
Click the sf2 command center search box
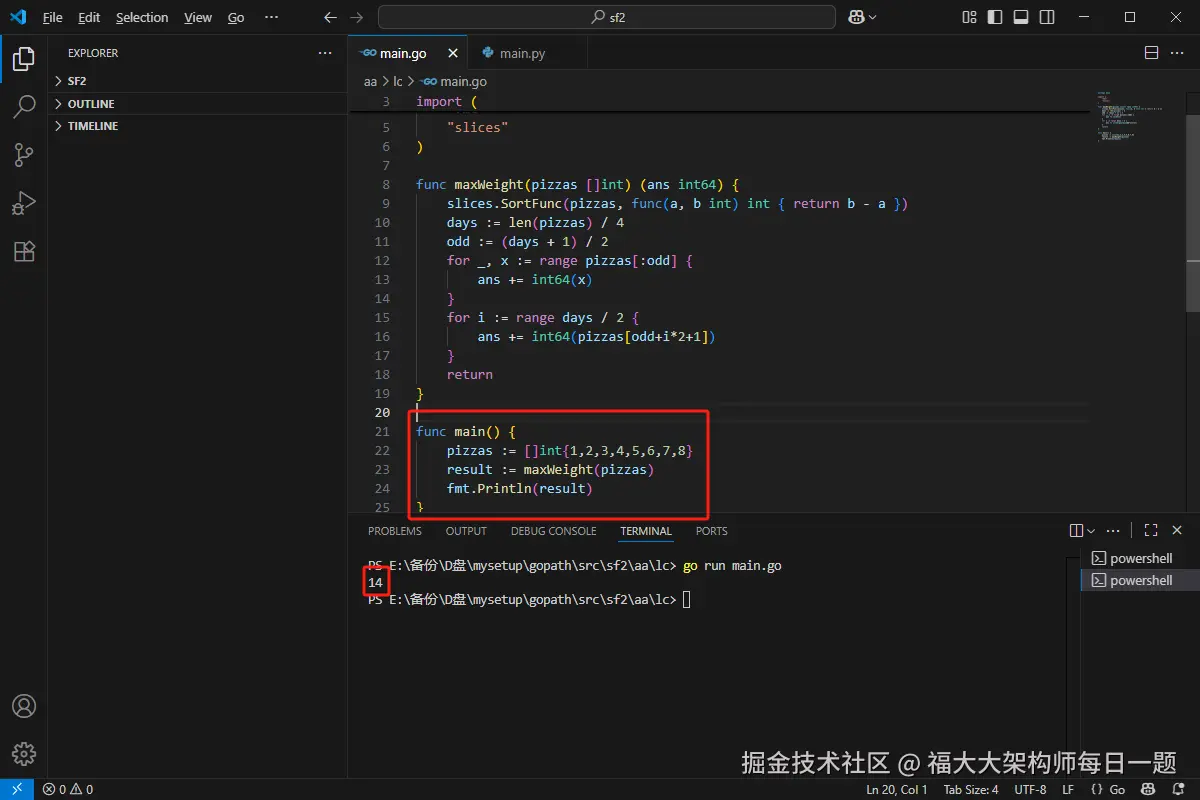607,17
